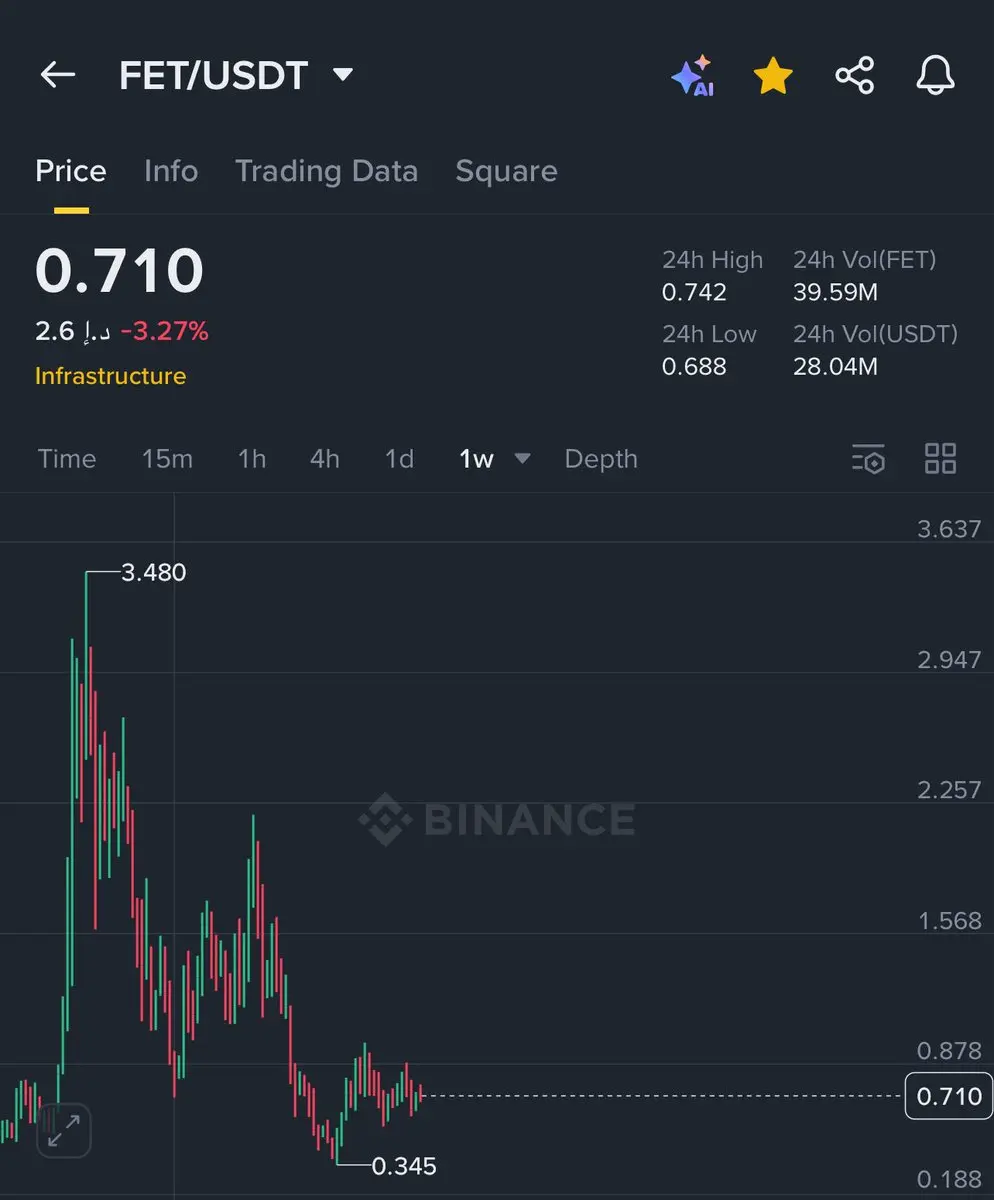Image resolution: width=994 pixels, height=1200 pixels.
Task: Switch to the Depth chart view
Action: (601, 459)
